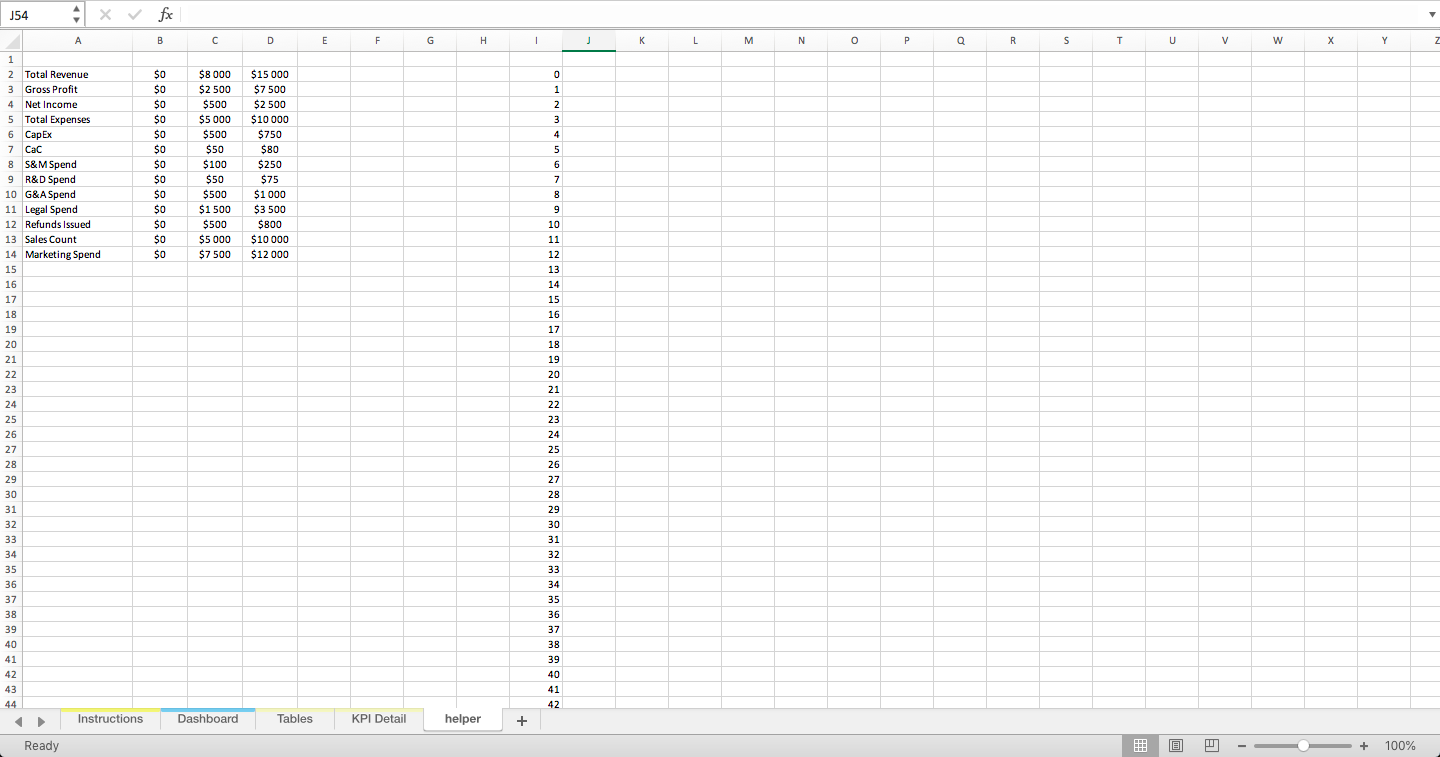Open Page Layout view from status bar
This screenshot has width=1440, height=757.
click(x=1175, y=745)
